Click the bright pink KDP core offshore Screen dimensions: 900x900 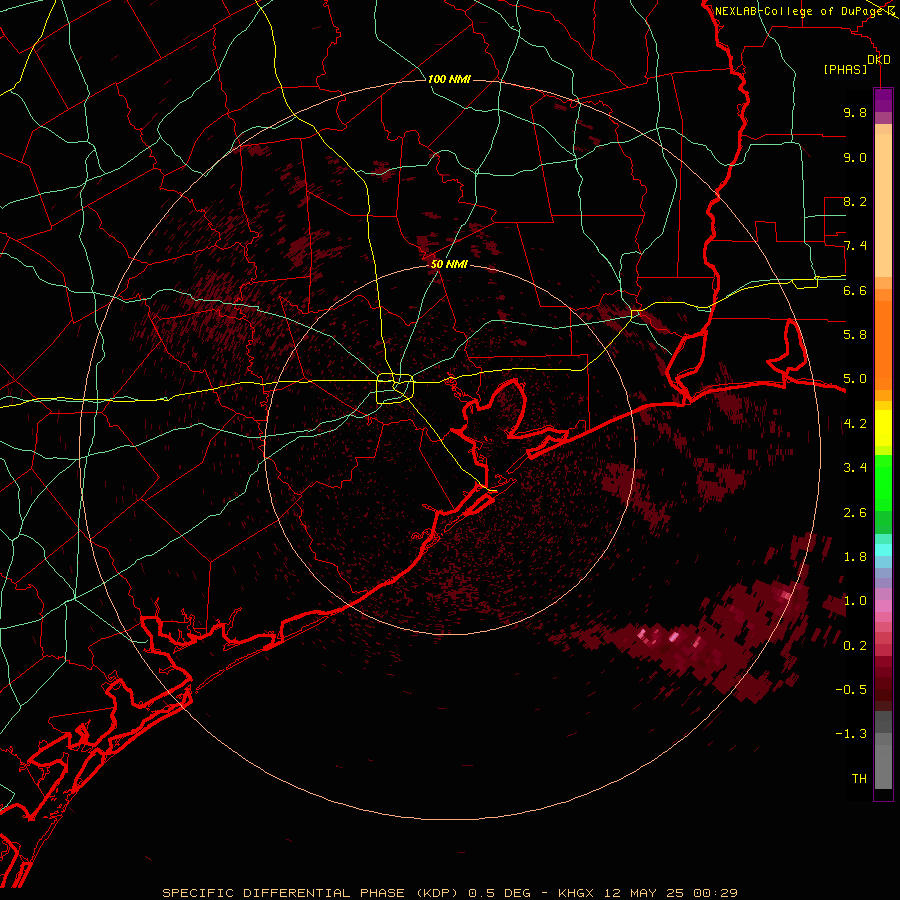[674, 637]
